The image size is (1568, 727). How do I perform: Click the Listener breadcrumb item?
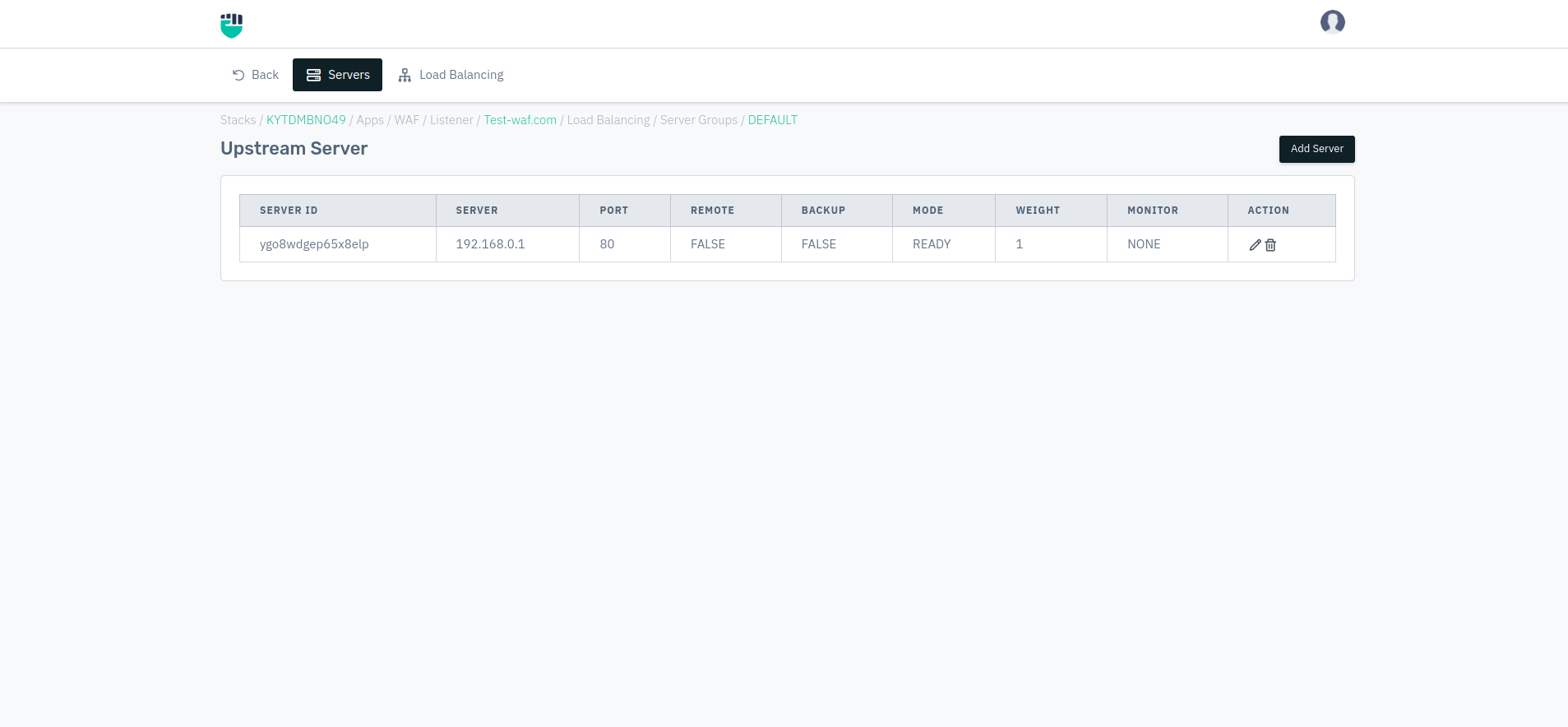451,120
